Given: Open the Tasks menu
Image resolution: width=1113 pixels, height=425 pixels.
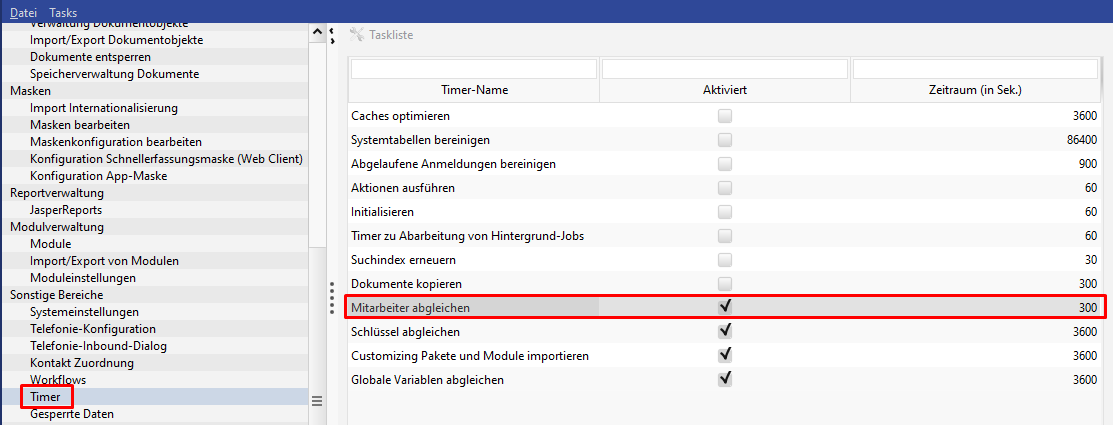Looking at the screenshot, I should pyautogui.click(x=63, y=12).
